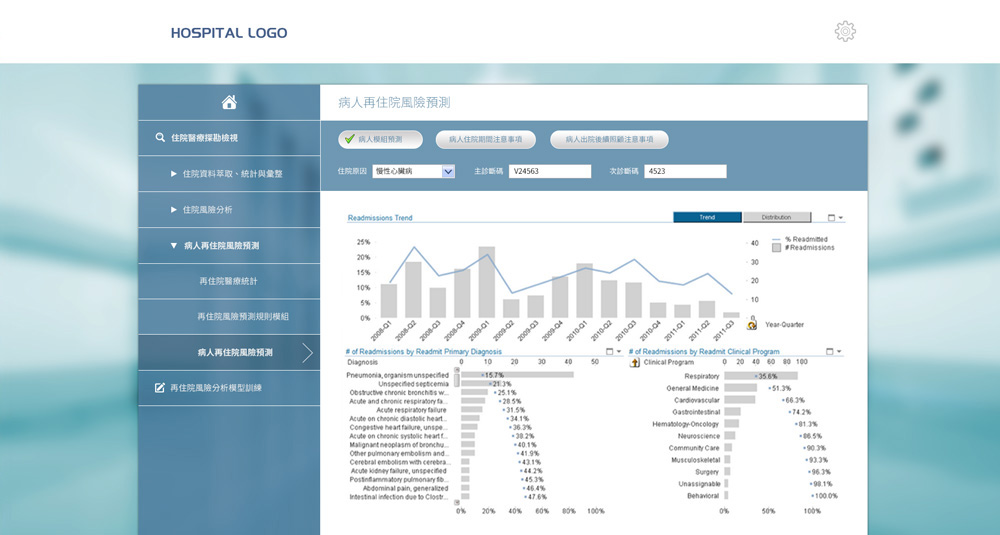1000x535 pixels.
Task: Click the Cardiovascular bar
Action: [740, 400]
